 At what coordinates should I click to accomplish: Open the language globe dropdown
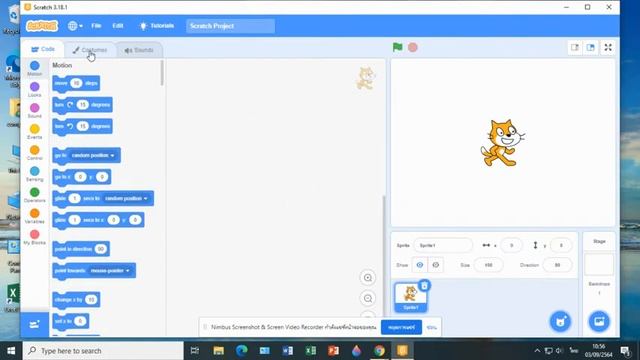point(75,26)
